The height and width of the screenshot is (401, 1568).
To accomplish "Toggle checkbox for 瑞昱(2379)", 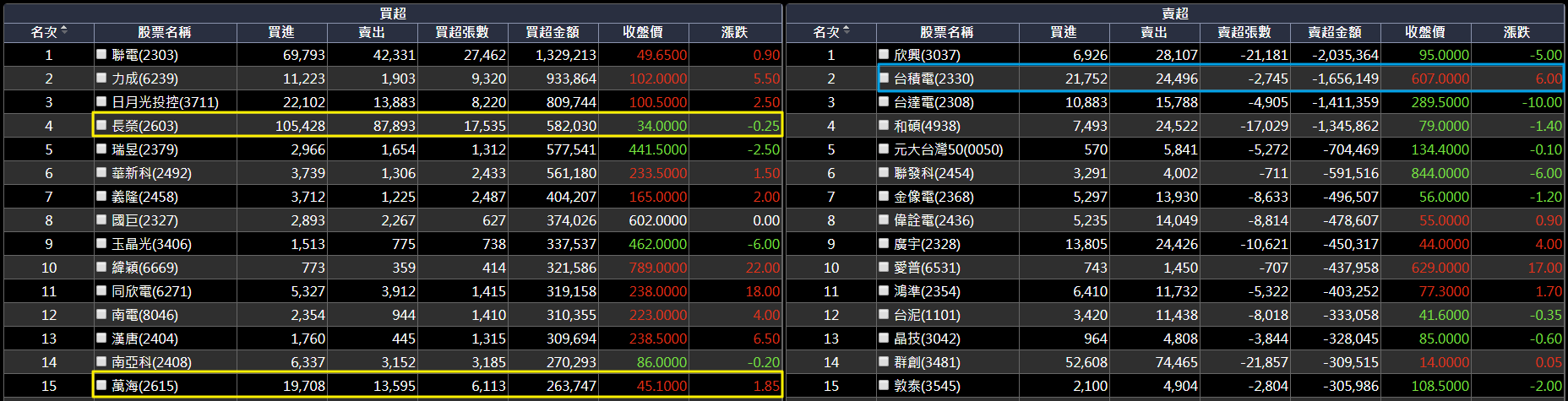I will (x=101, y=149).
